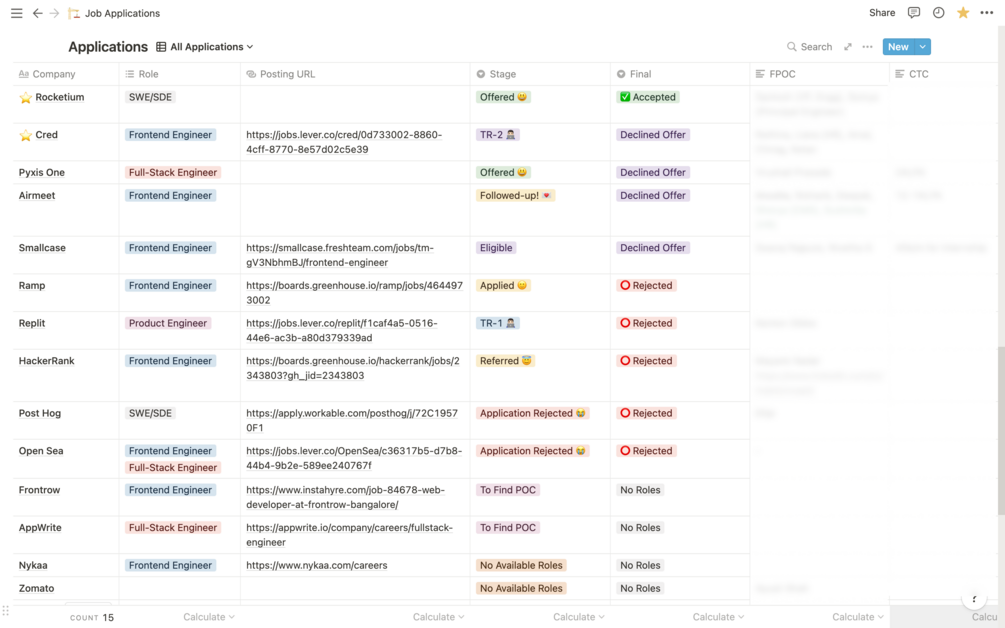The image size is (1005, 628).
Task: Open the AppWrite careers posting link
Action: (349, 535)
